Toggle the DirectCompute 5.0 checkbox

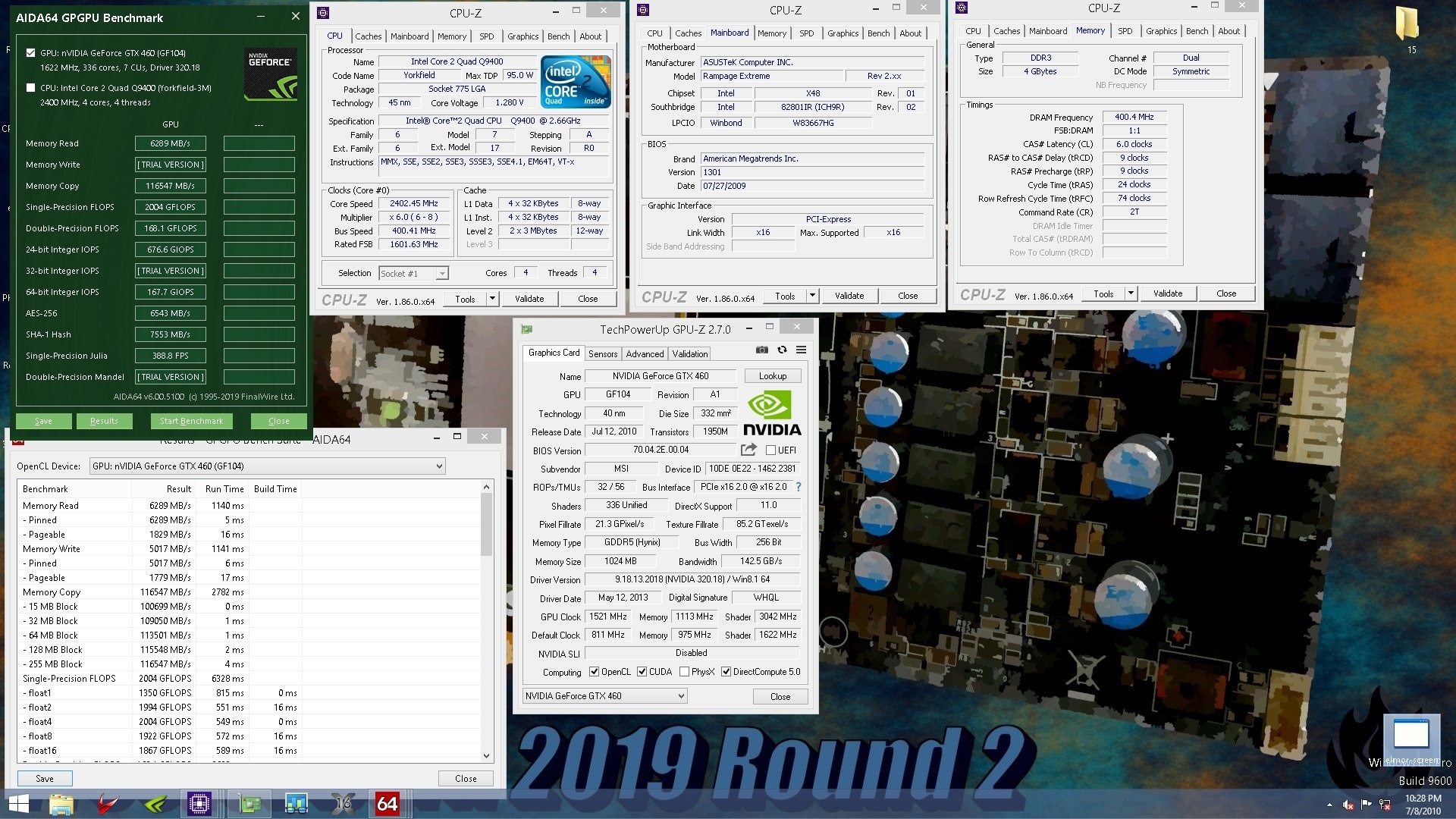coord(726,672)
